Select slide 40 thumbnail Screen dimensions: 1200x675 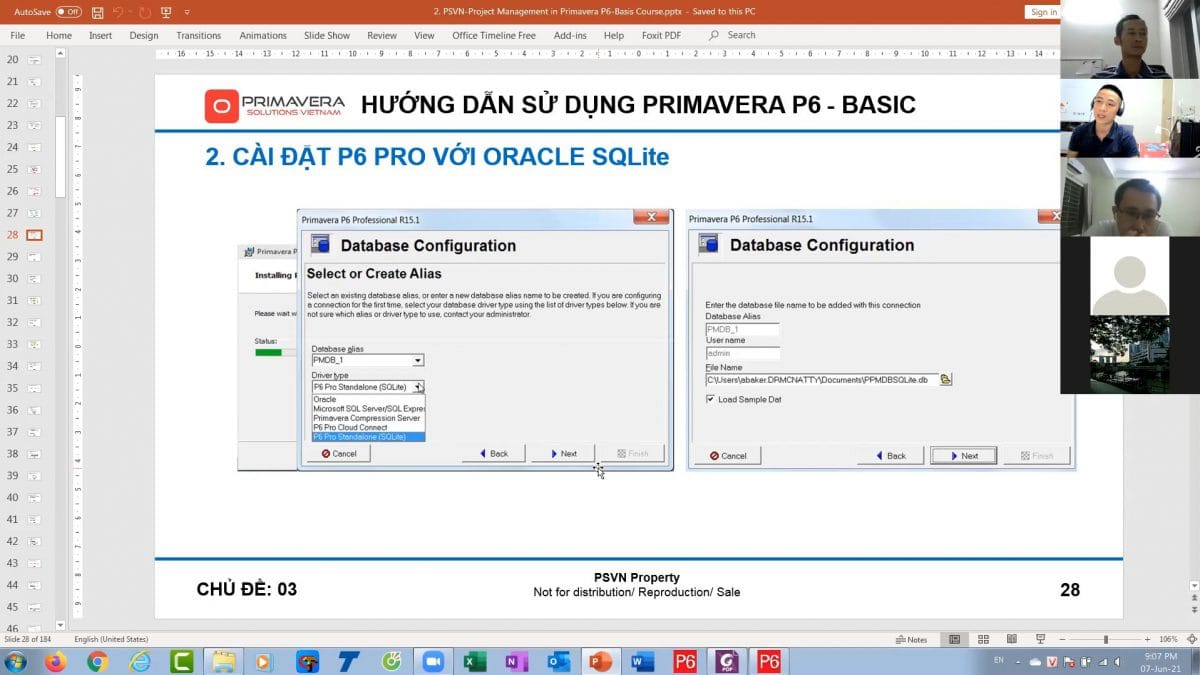(34, 497)
